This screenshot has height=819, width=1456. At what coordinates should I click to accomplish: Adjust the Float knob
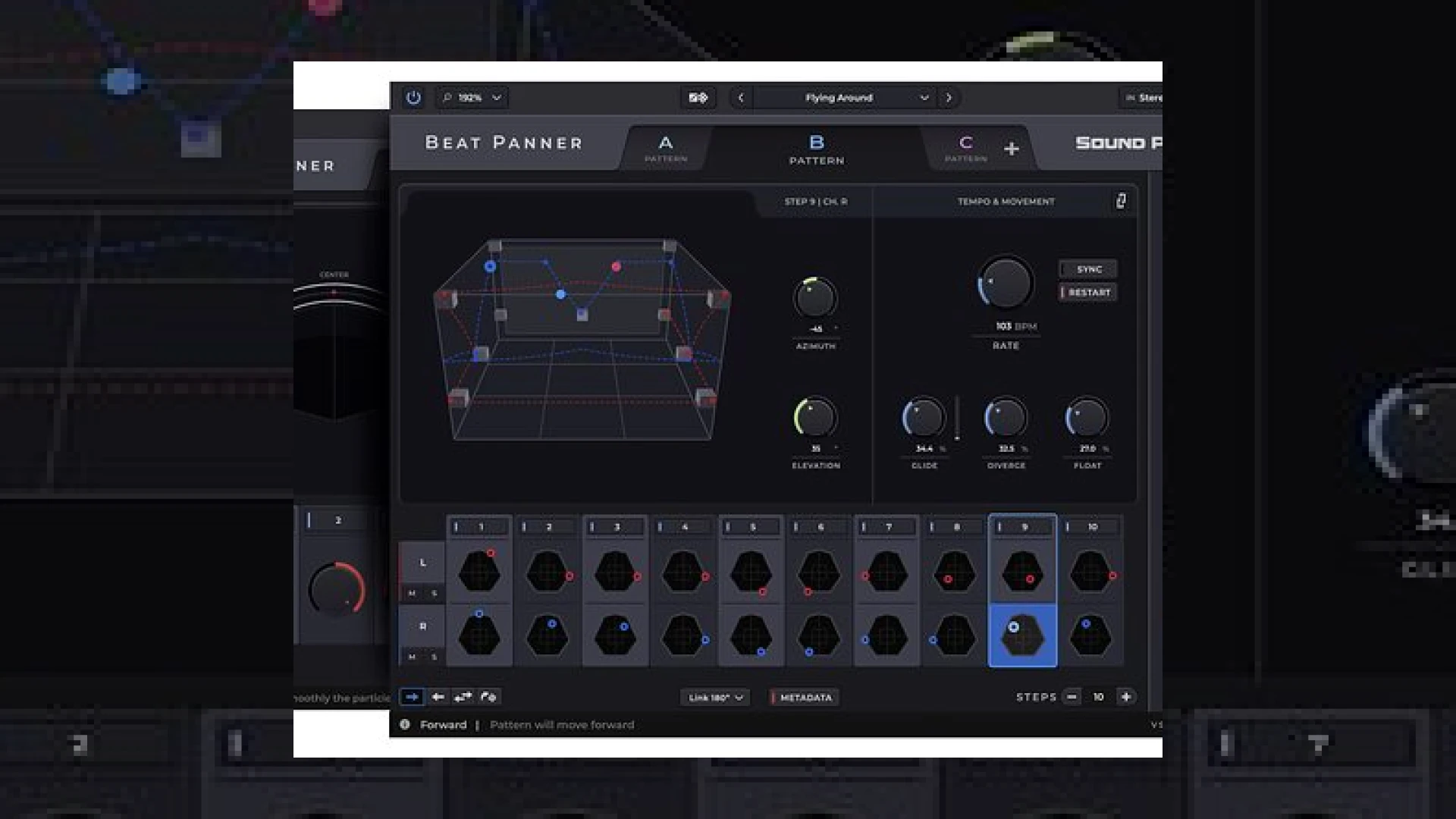[1087, 417]
